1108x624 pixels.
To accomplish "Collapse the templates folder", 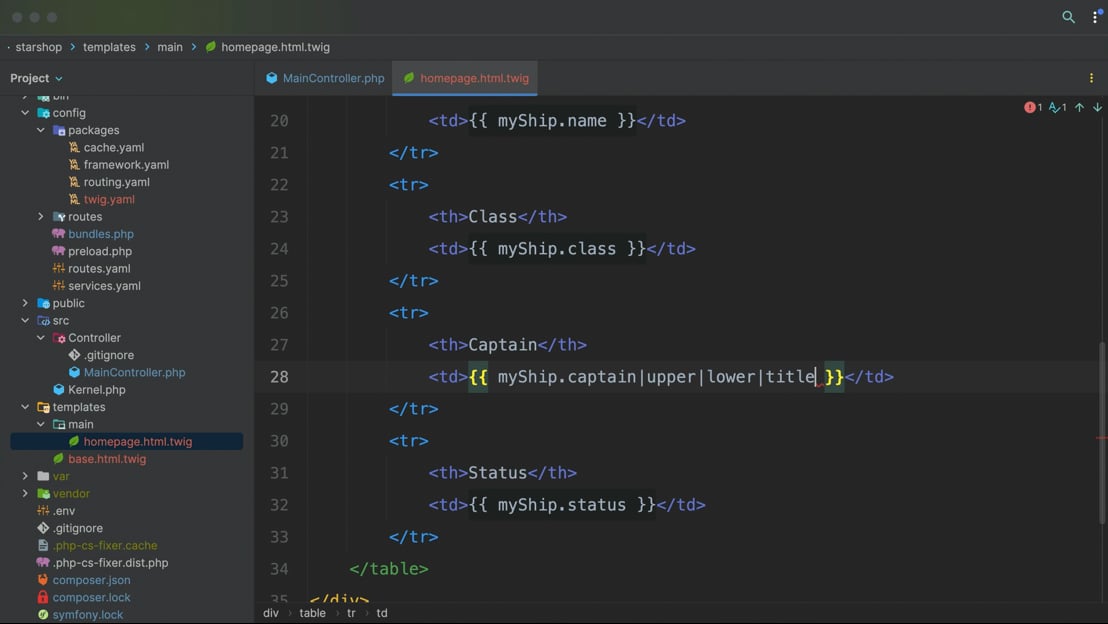I will pyautogui.click(x=25, y=407).
